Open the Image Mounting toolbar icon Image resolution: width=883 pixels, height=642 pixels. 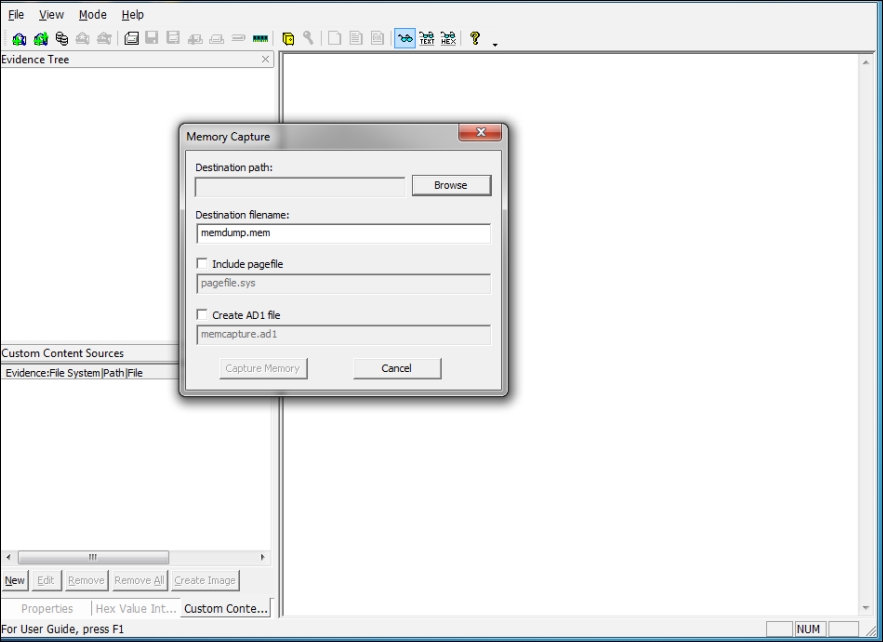(x=62, y=38)
